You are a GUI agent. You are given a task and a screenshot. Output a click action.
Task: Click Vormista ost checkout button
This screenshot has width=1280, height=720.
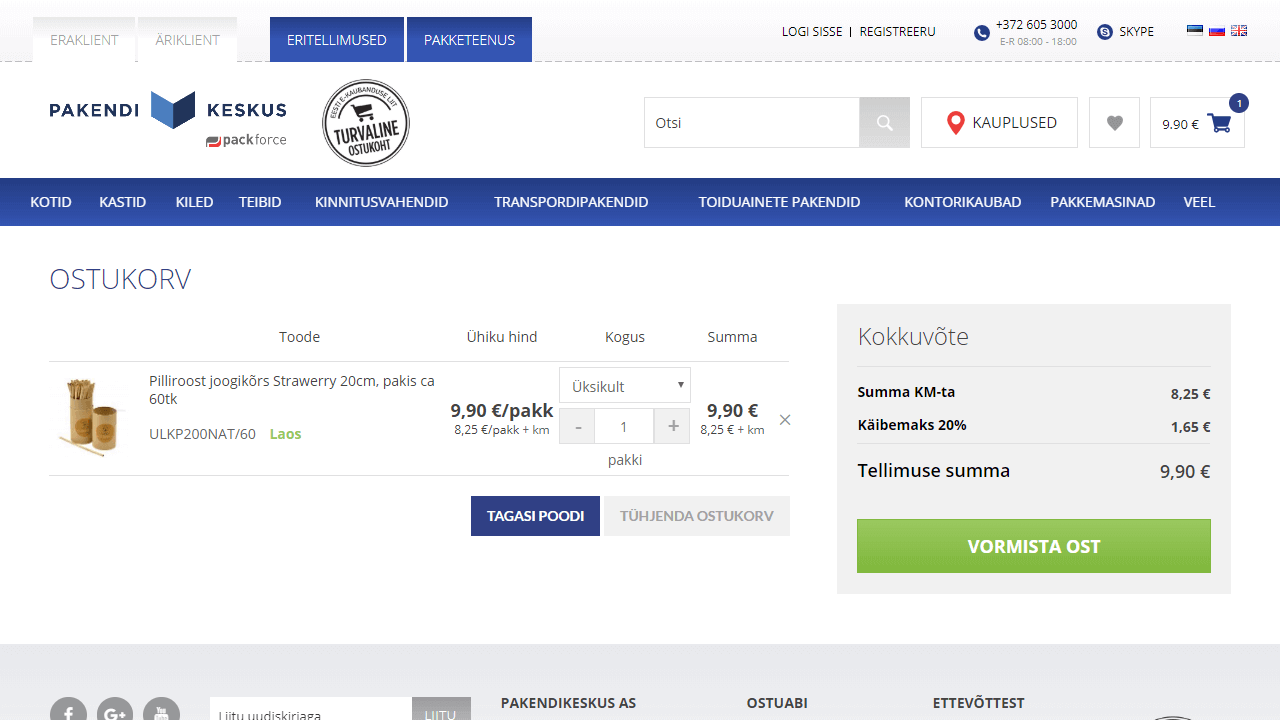tap(1034, 546)
